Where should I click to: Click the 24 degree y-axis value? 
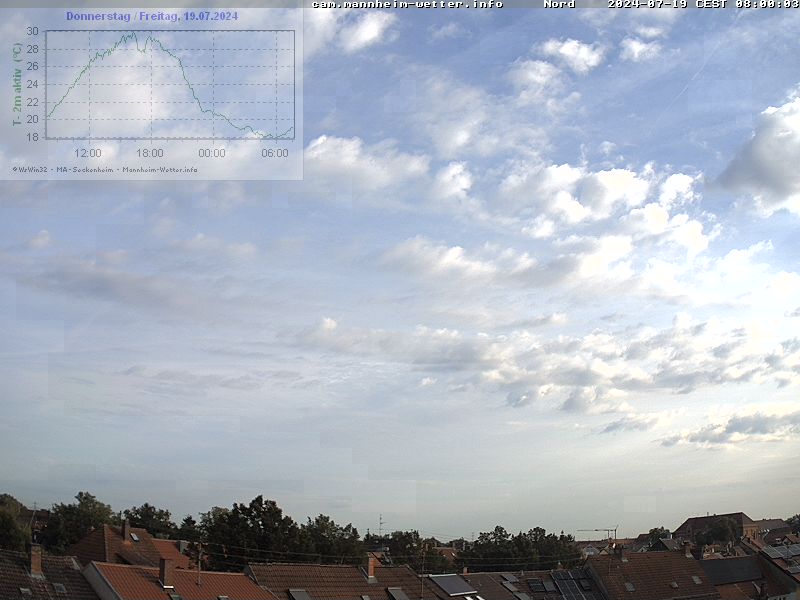[x=32, y=84]
